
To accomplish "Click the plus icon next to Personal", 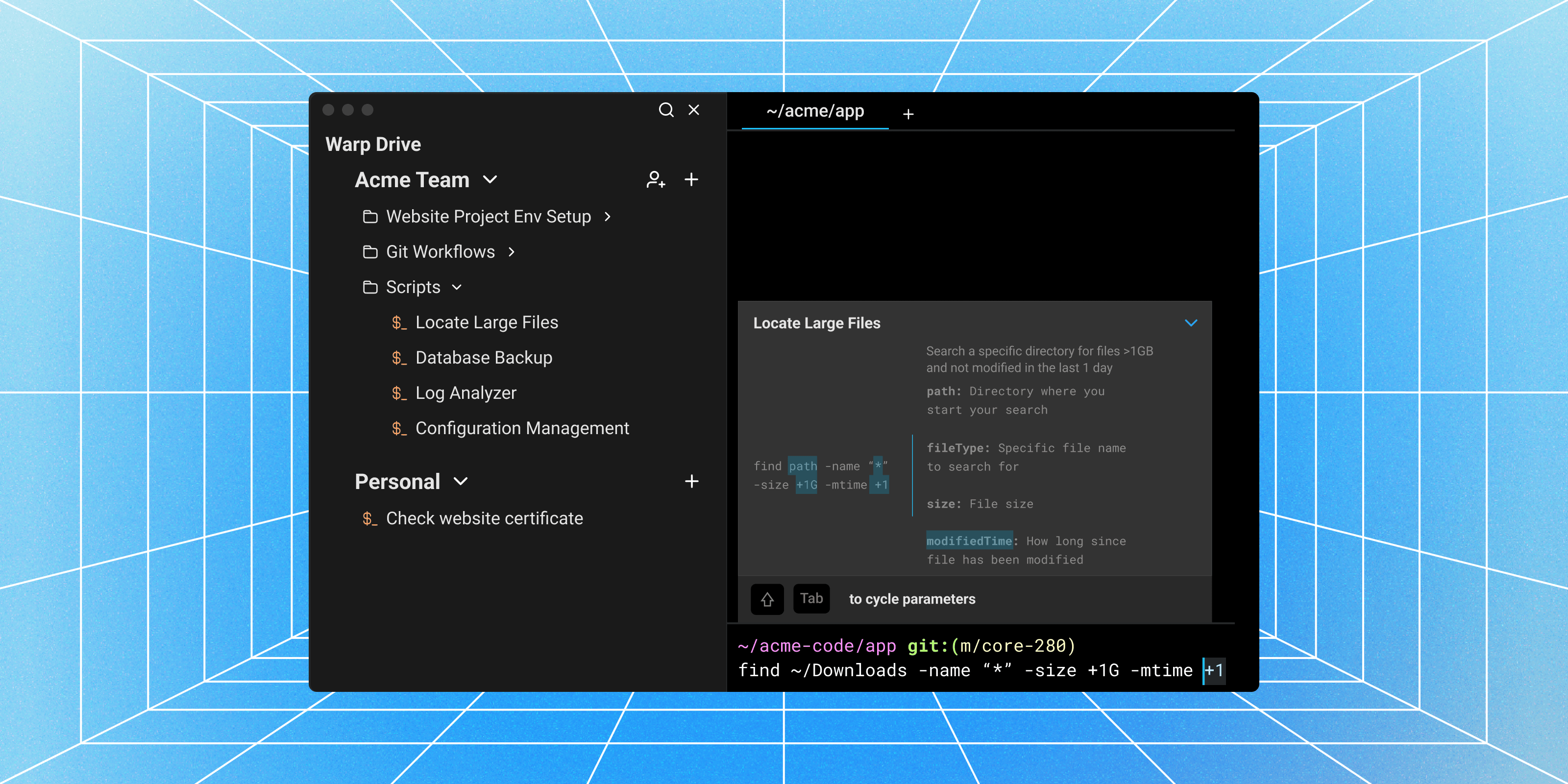I will click(x=691, y=481).
